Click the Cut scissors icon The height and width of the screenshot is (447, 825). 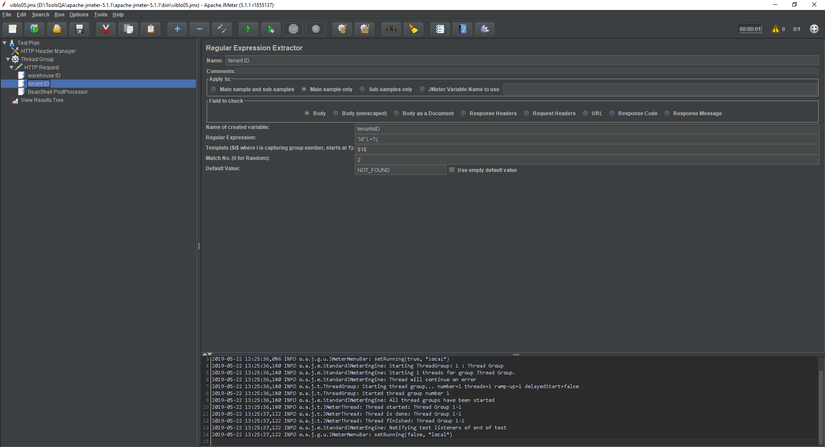point(105,29)
